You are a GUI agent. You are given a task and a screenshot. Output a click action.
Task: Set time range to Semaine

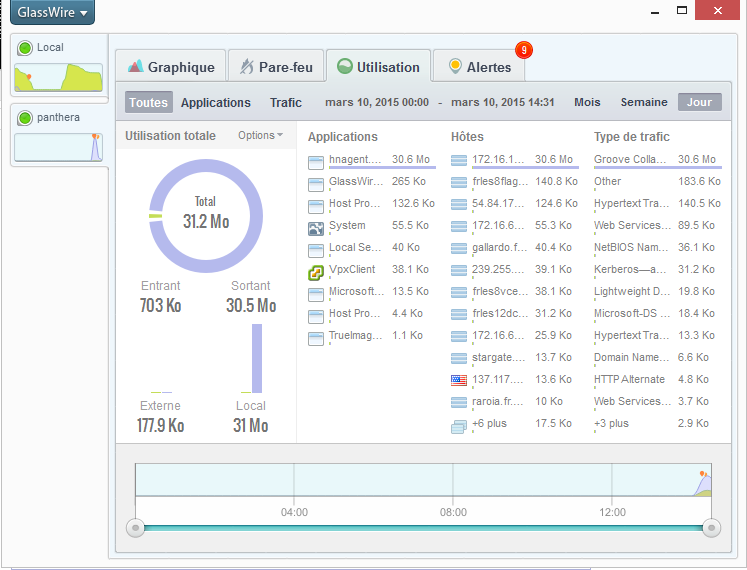(x=644, y=102)
